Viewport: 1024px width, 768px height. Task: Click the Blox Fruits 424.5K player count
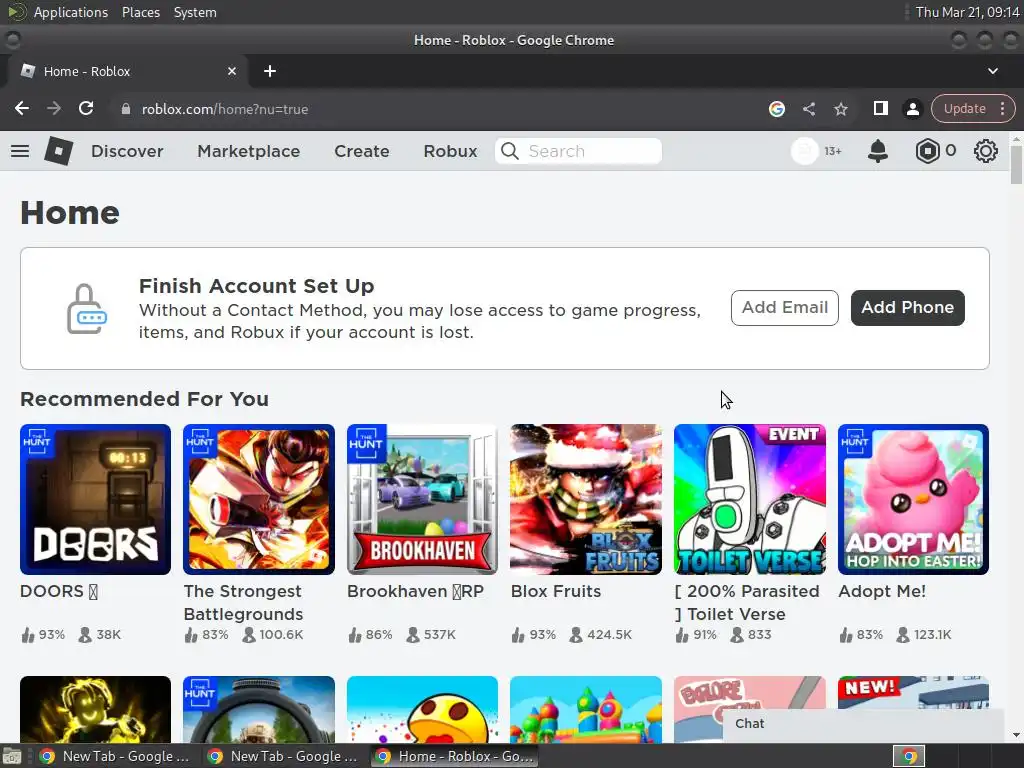(x=600, y=635)
